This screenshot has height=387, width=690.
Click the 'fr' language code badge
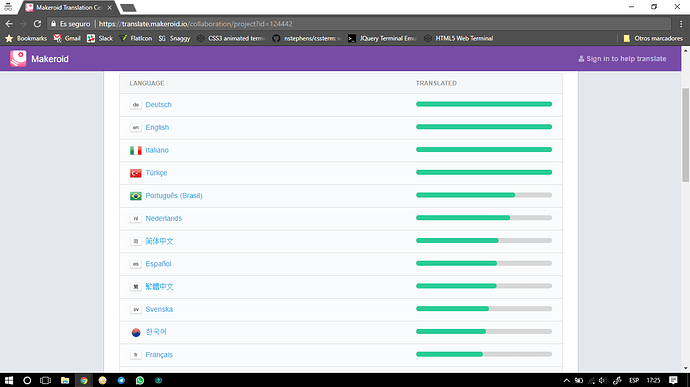tap(136, 355)
